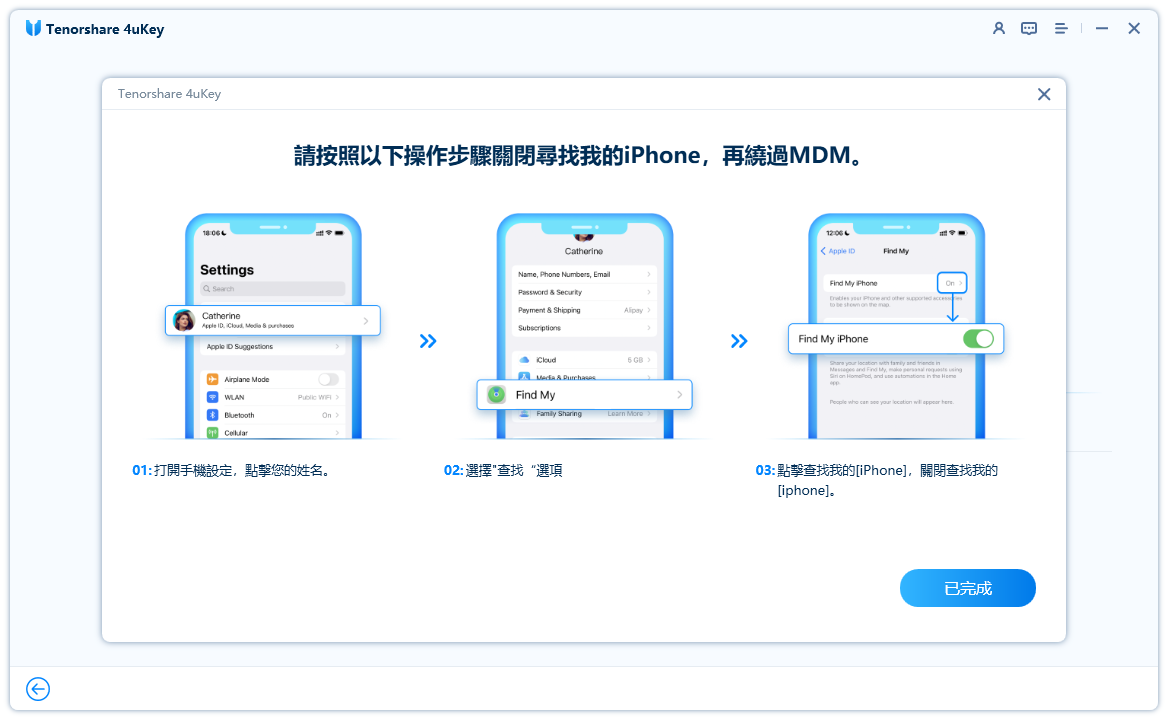
Task: Click the step 03 Find My iPhone illustration
Action: click(896, 326)
